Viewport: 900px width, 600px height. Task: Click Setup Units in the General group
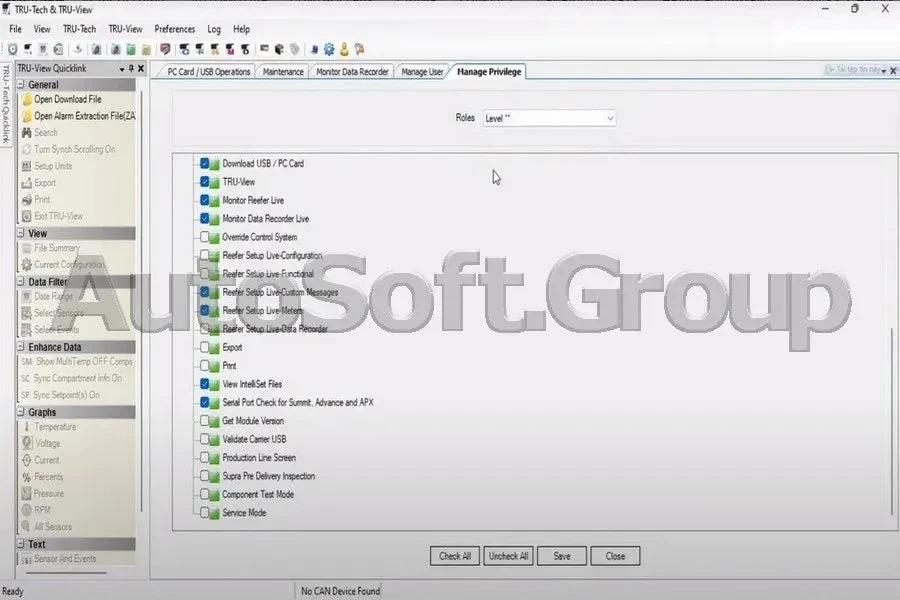pyautogui.click(x=46, y=166)
